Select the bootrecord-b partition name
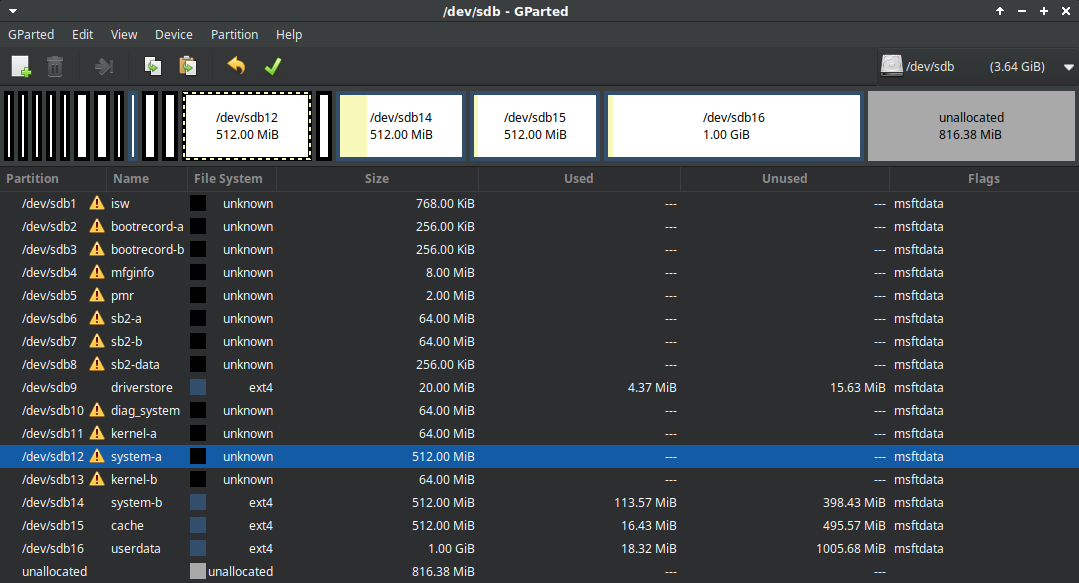1079x583 pixels. (x=147, y=249)
